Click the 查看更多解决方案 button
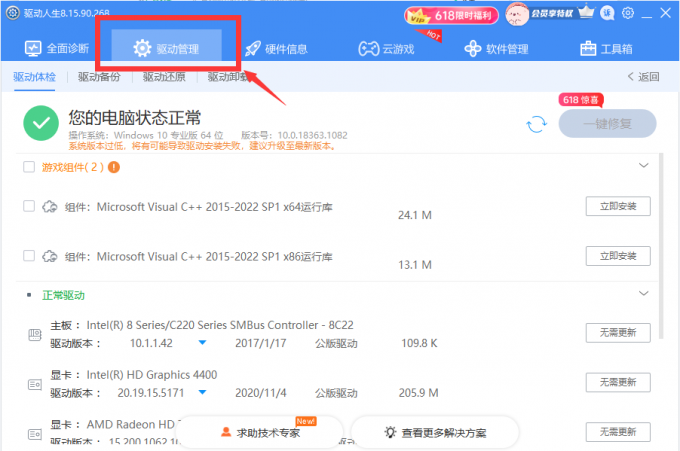This screenshot has width=680, height=451. click(x=435, y=432)
